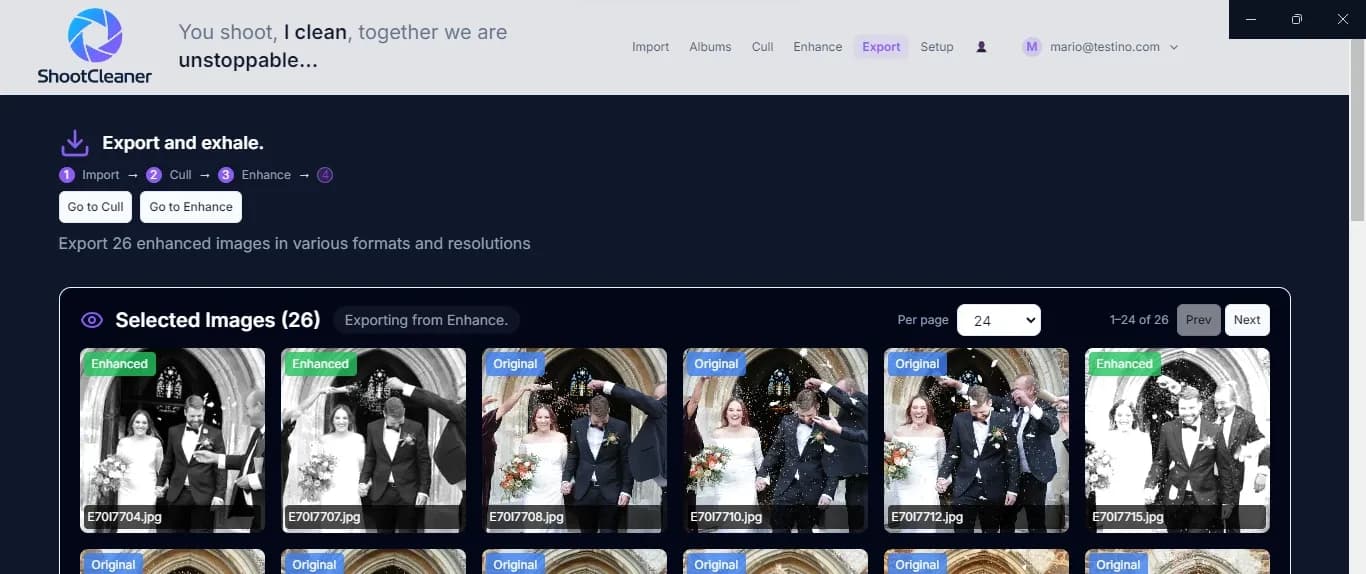Open thumbnail E70I7707.jpg

373,440
